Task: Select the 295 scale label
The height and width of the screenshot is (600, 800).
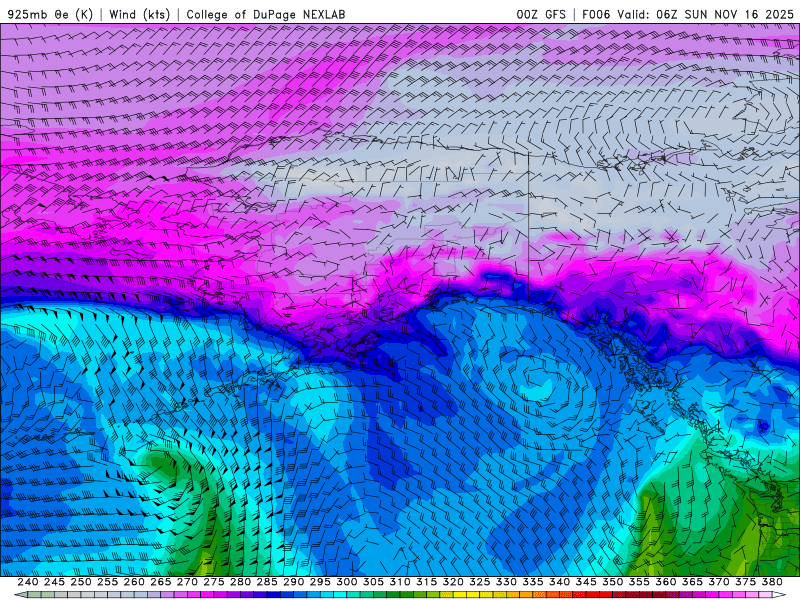Action: point(320,582)
